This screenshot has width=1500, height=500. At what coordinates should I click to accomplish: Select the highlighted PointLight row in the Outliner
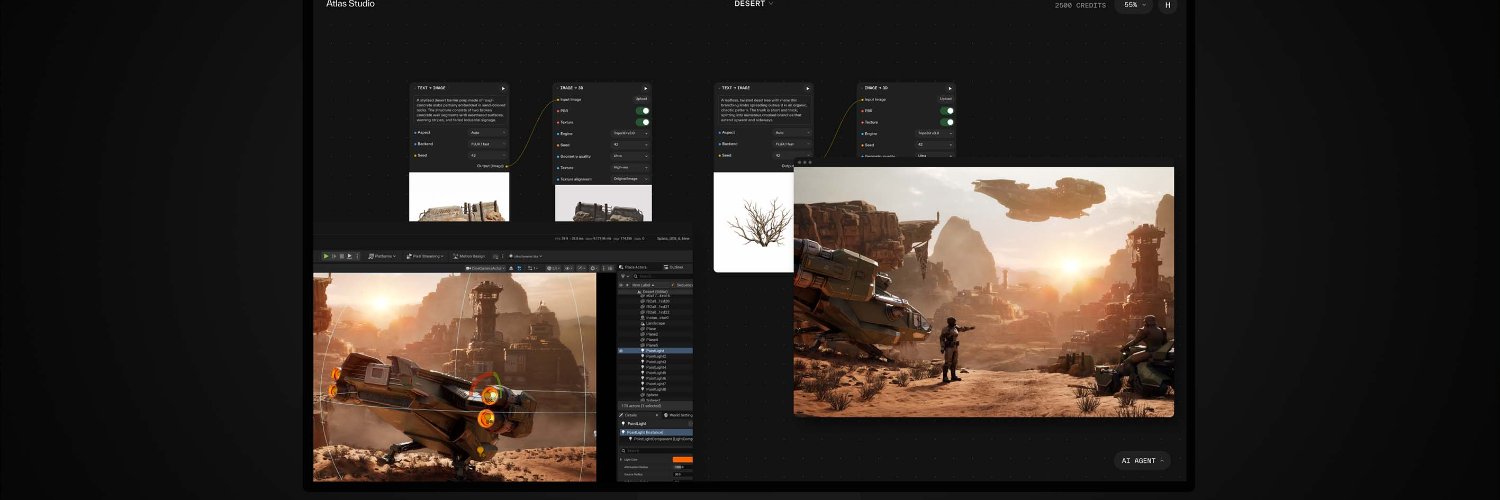(x=655, y=351)
